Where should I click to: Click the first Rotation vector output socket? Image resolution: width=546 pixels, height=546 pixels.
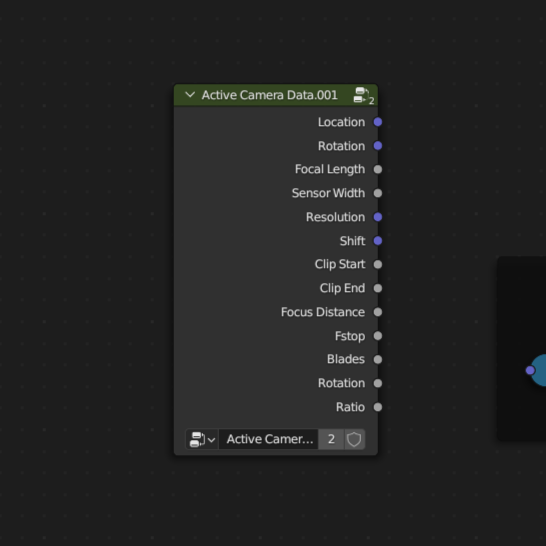coord(378,146)
